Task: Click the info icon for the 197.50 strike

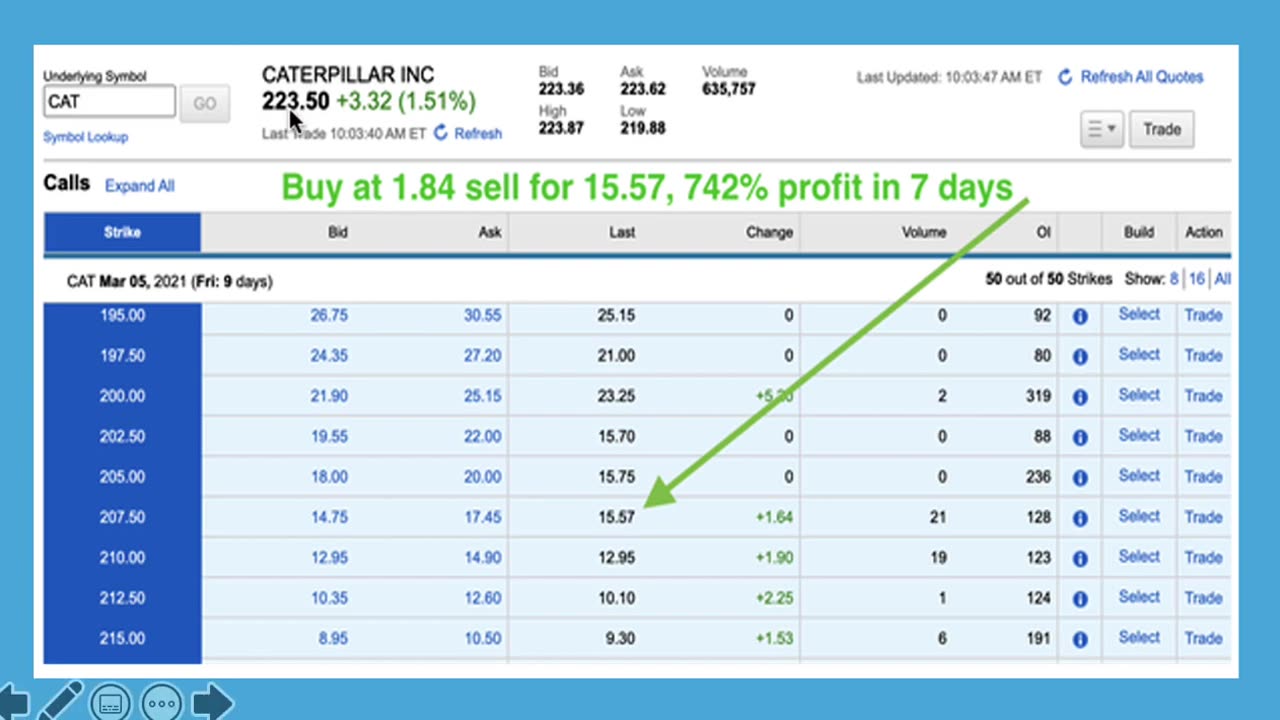Action: pyautogui.click(x=1080, y=356)
